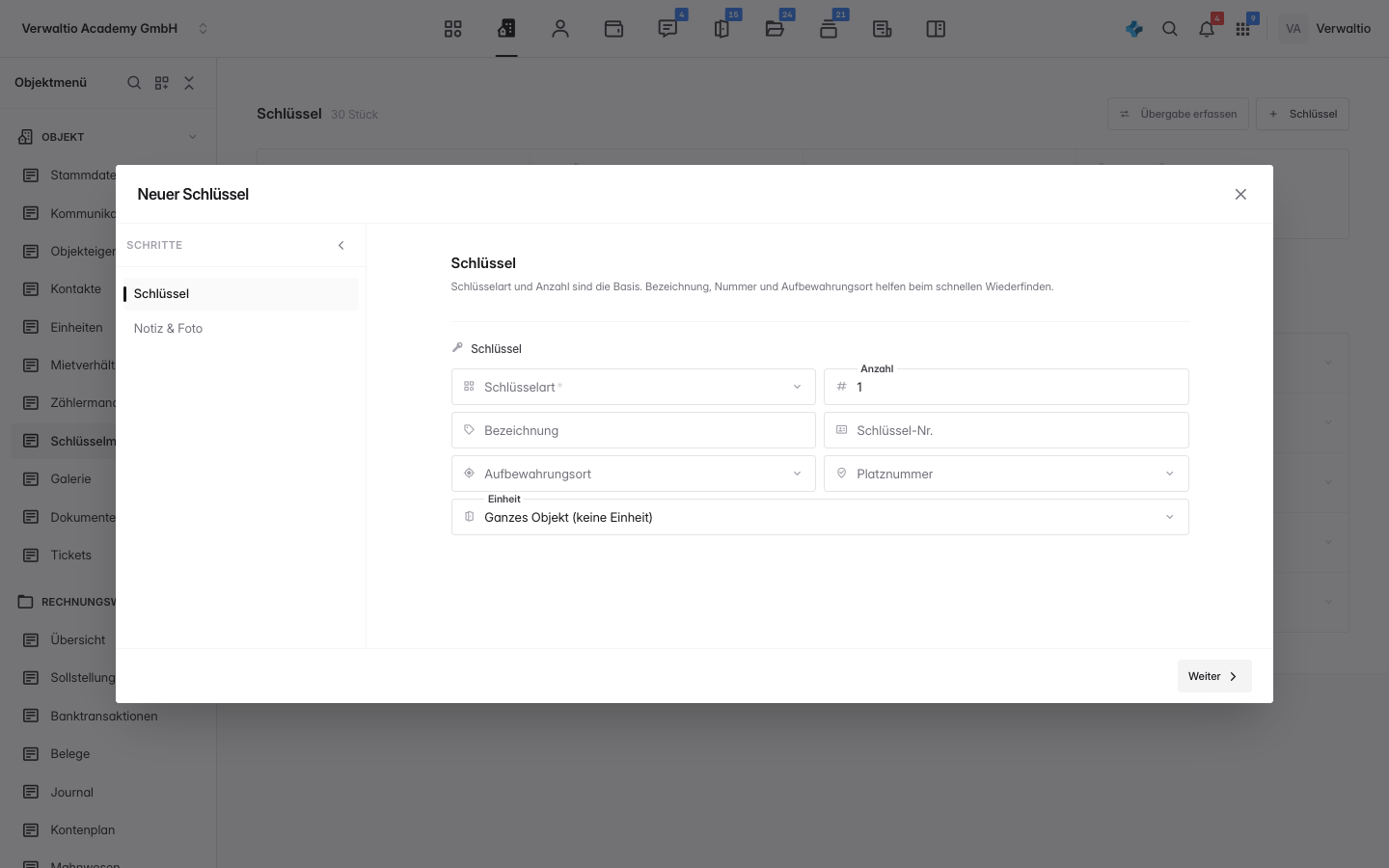Collapse all sections icon in Objektmenü header
The width and height of the screenshot is (1389, 868).
[x=189, y=83]
